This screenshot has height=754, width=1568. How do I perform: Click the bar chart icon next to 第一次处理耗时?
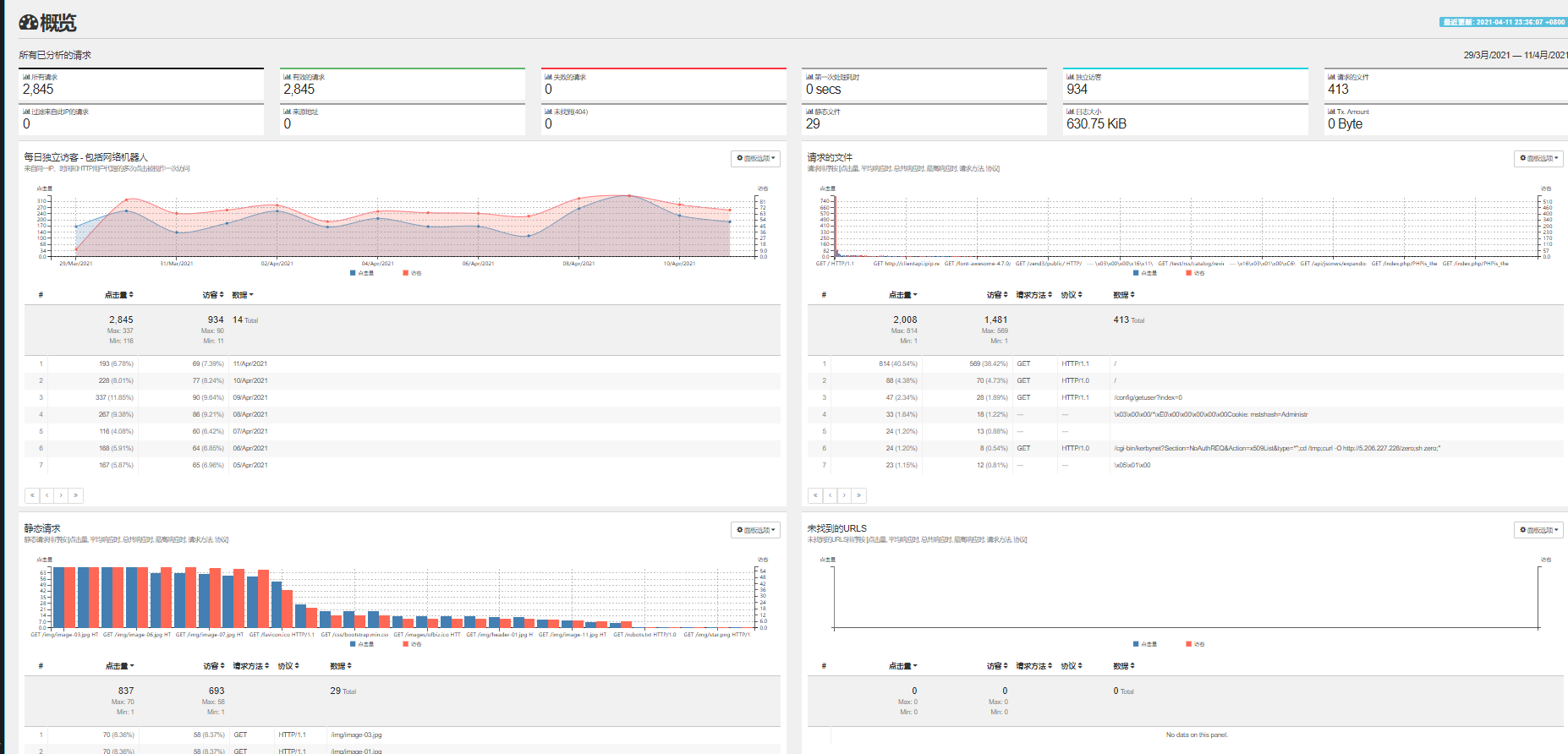point(809,77)
